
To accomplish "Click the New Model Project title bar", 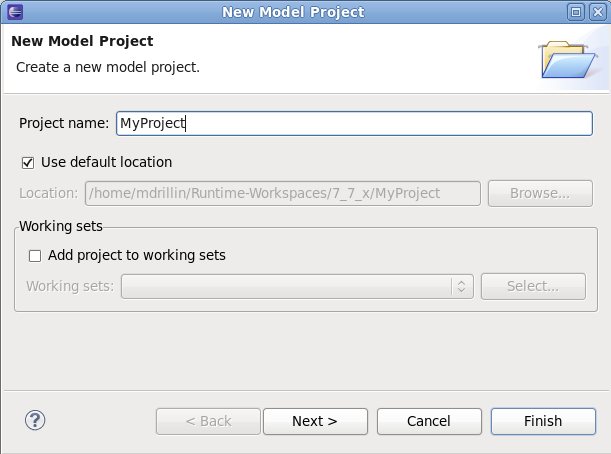I will point(293,12).
